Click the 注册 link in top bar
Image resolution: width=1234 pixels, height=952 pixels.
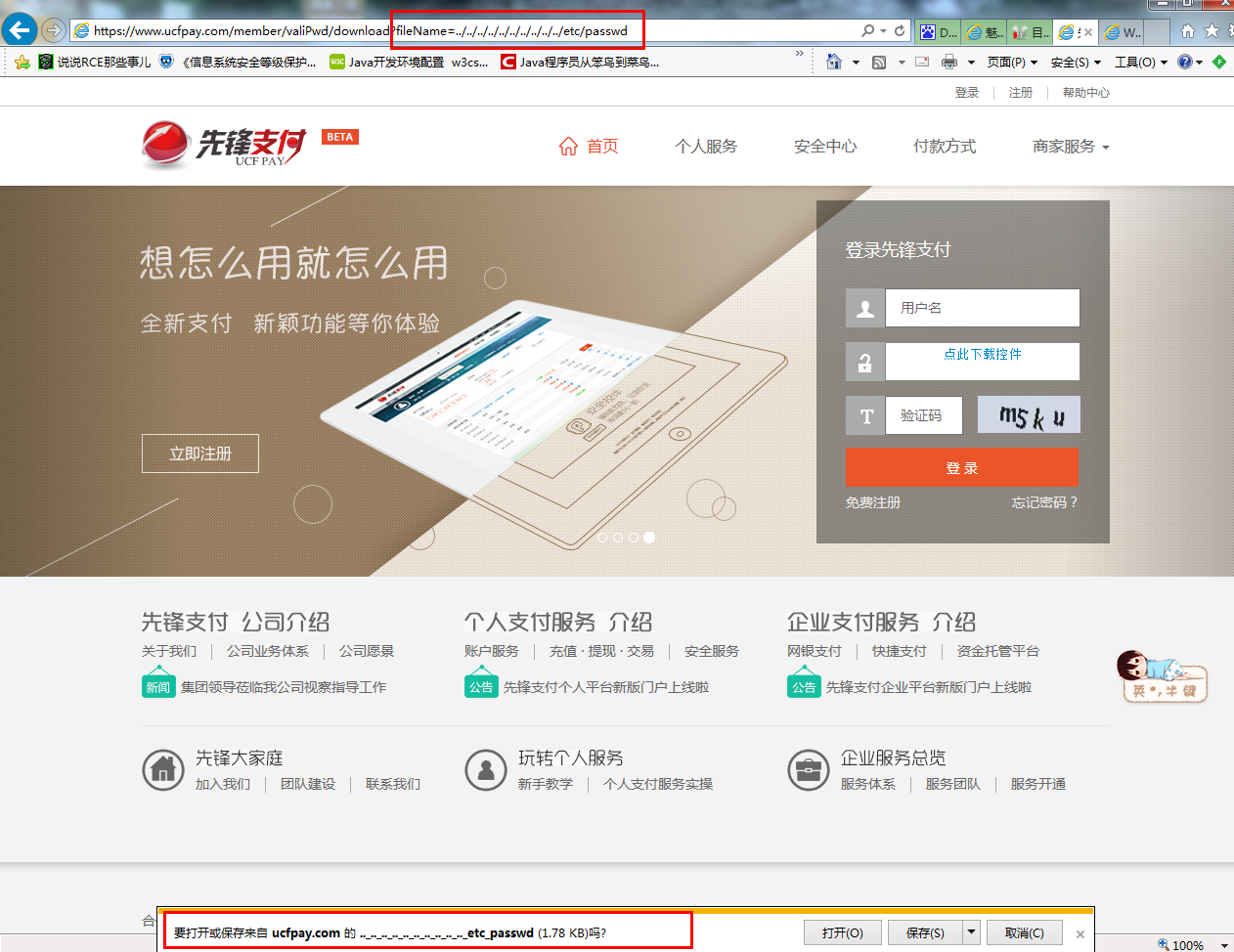click(1021, 92)
